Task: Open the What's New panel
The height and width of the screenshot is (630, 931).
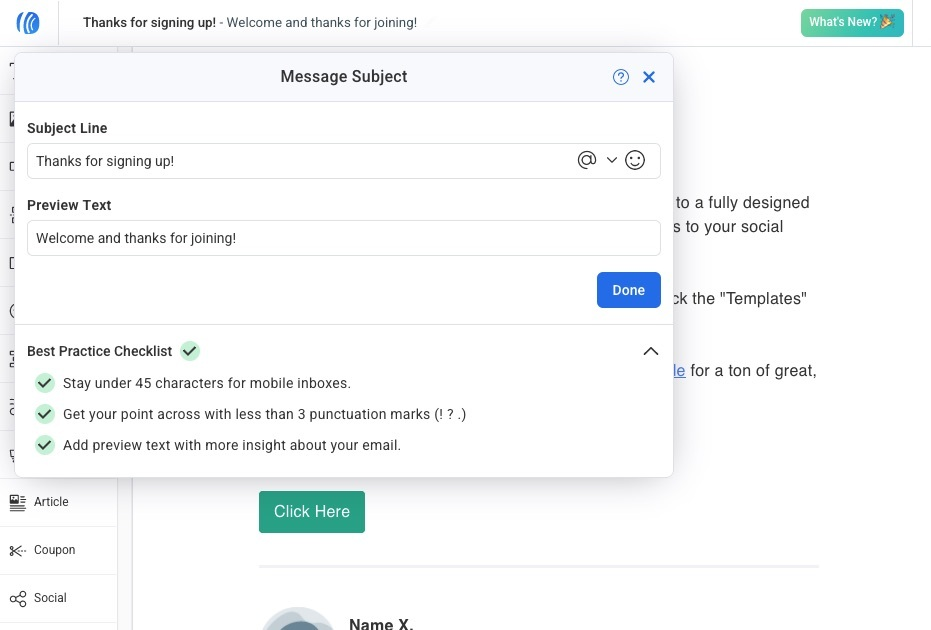Action: coord(851,21)
